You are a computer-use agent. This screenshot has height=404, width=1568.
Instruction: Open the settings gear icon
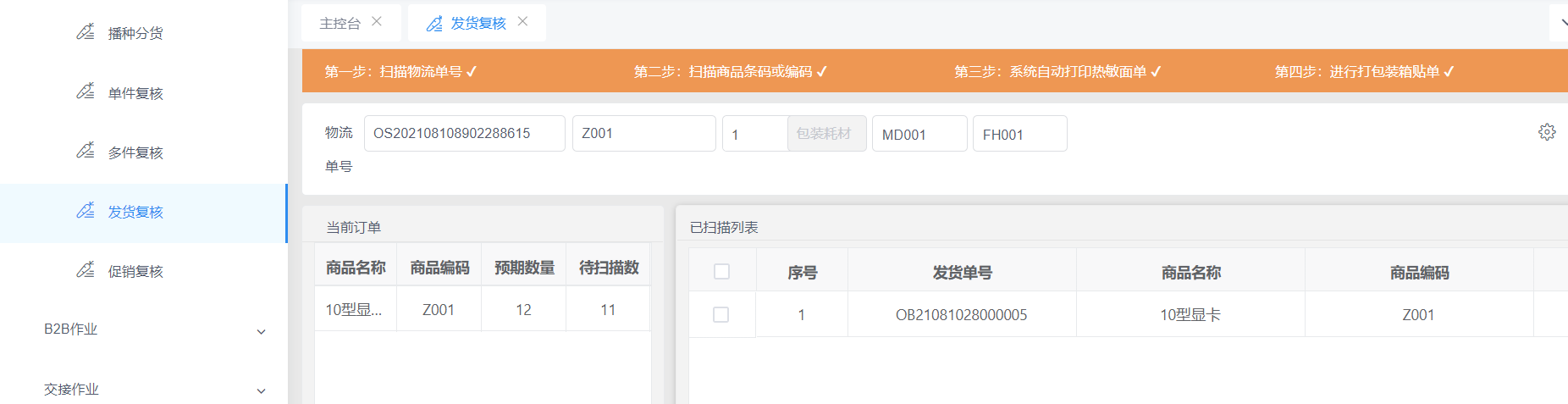pos(1547,132)
